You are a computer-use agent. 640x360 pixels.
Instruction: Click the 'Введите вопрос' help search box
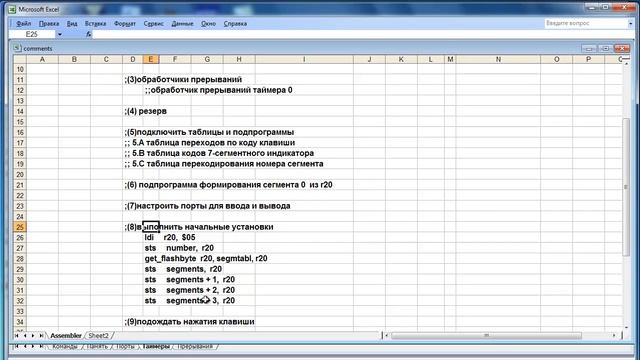586,24
